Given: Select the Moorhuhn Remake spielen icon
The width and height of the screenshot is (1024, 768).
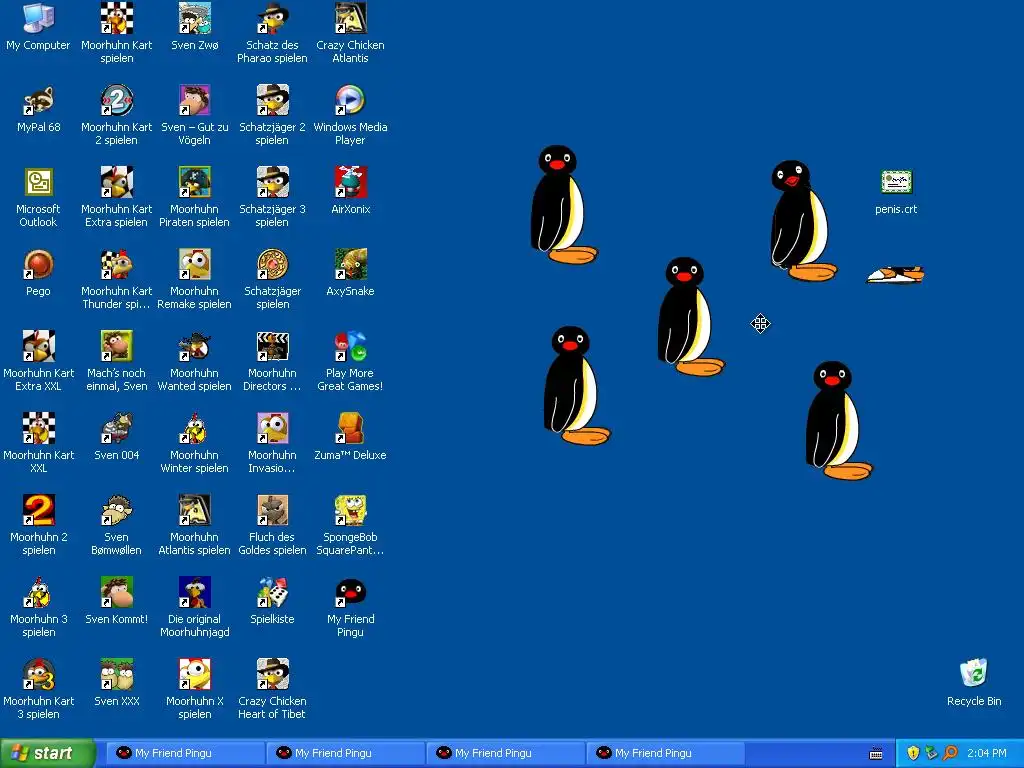Looking at the screenshot, I should point(195,264).
